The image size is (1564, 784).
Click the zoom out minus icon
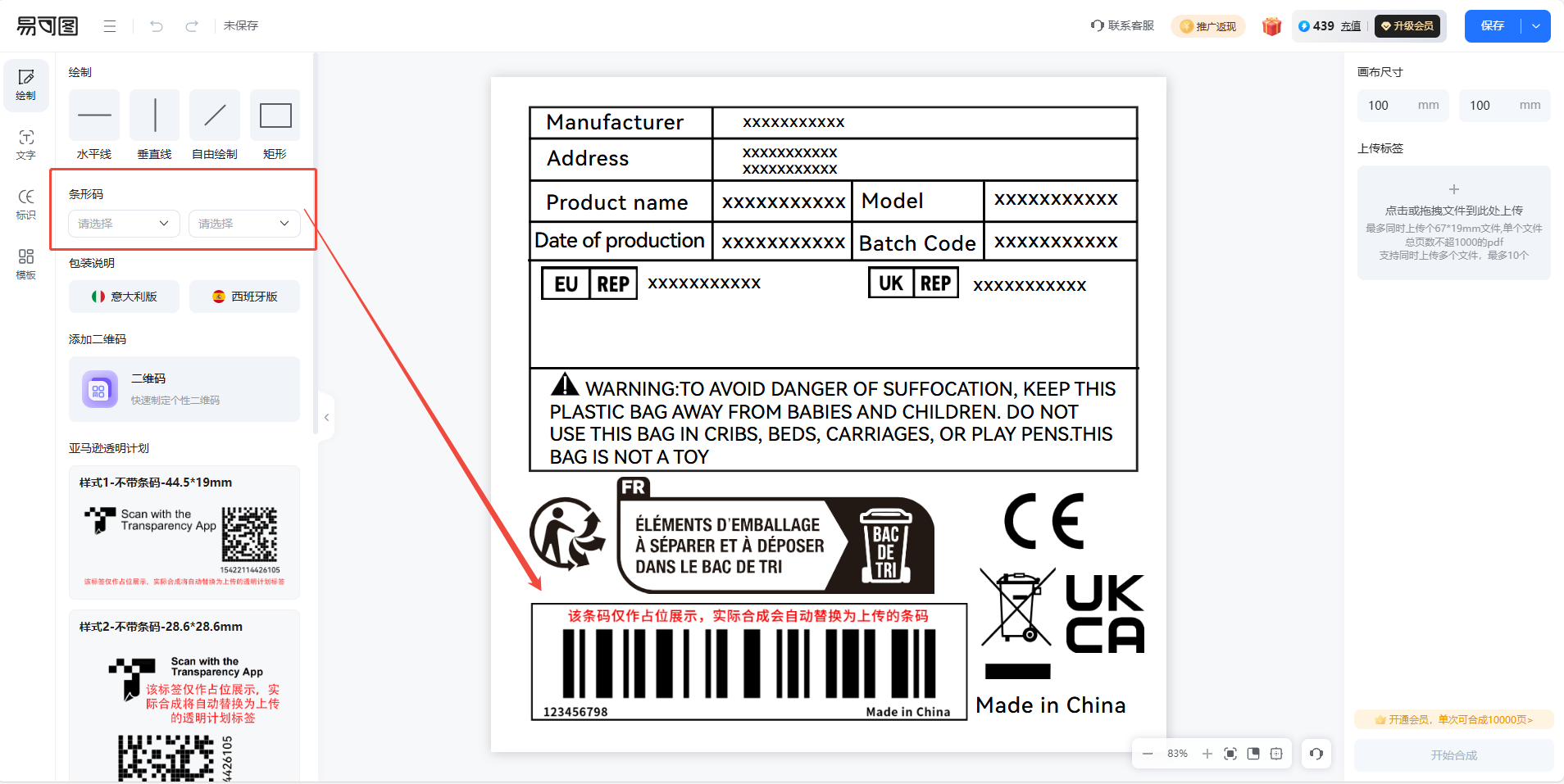pyautogui.click(x=1148, y=754)
